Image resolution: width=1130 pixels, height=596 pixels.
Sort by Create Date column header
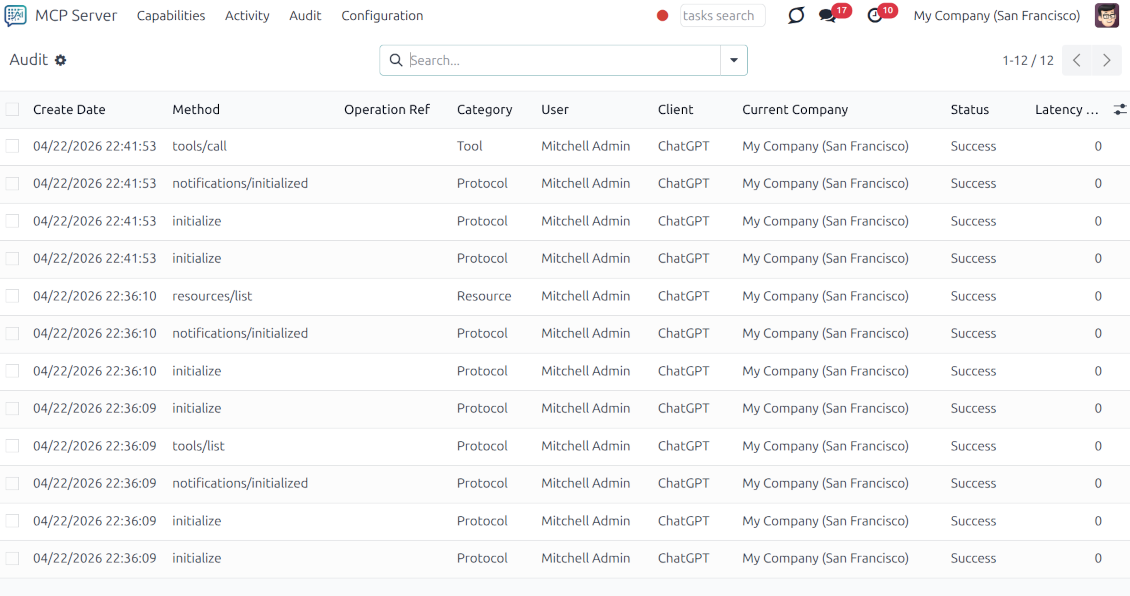pos(69,110)
